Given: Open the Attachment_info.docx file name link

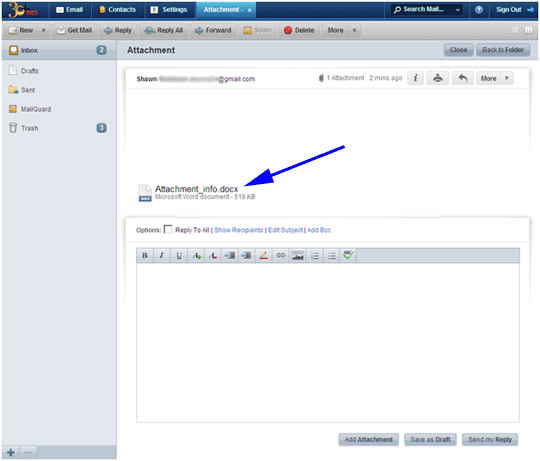Looking at the screenshot, I should pyautogui.click(x=196, y=189).
